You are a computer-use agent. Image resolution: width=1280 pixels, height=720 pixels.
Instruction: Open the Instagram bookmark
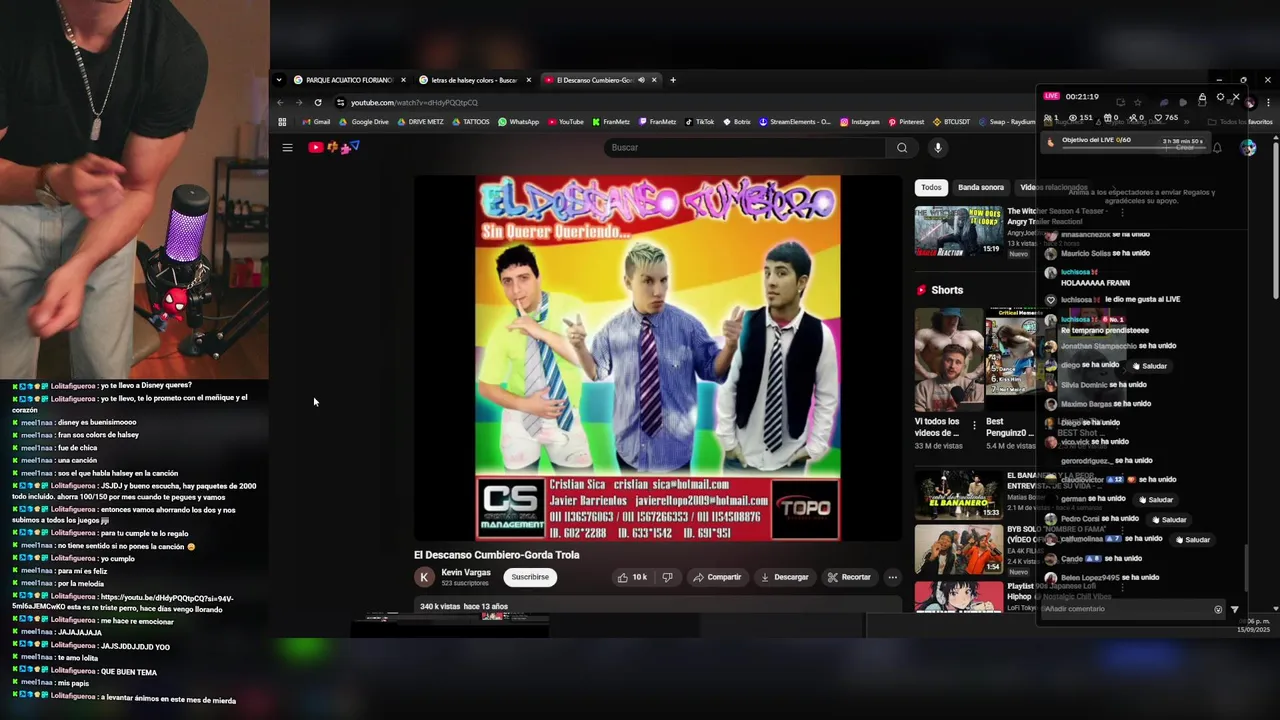[x=859, y=122]
